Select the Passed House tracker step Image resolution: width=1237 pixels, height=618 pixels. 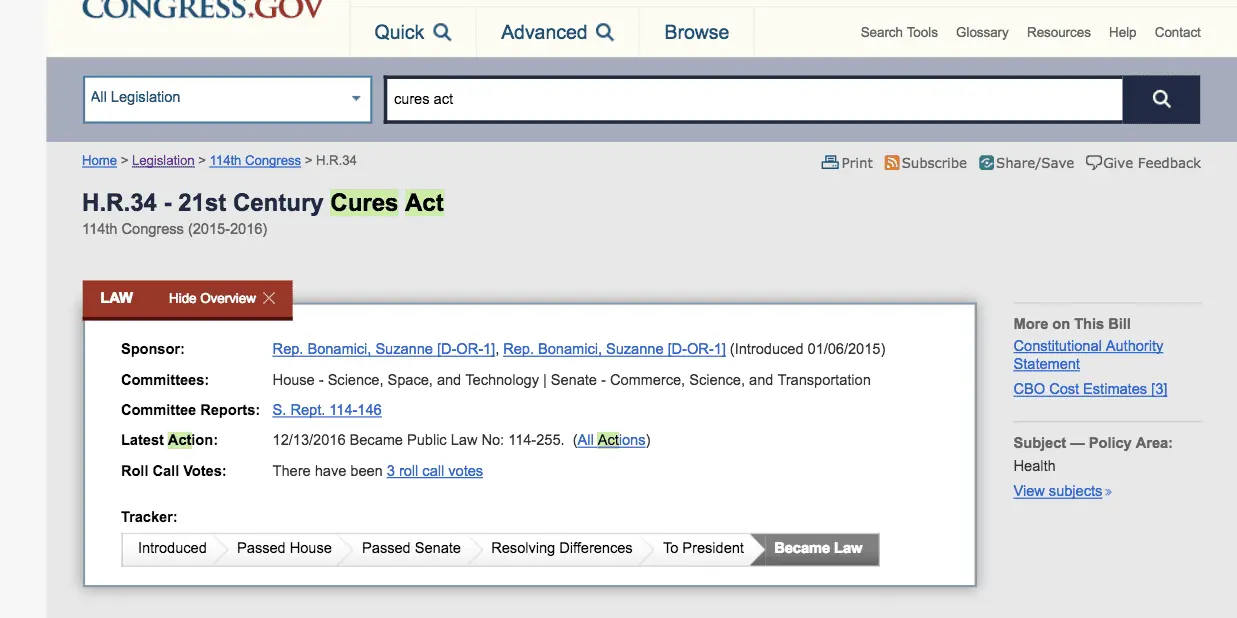pyautogui.click(x=284, y=548)
